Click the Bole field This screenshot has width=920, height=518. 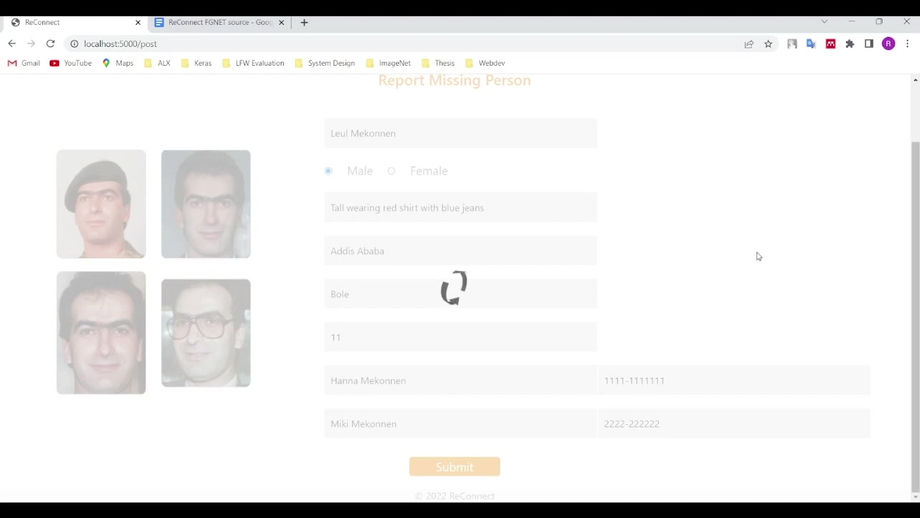pos(461,294)
